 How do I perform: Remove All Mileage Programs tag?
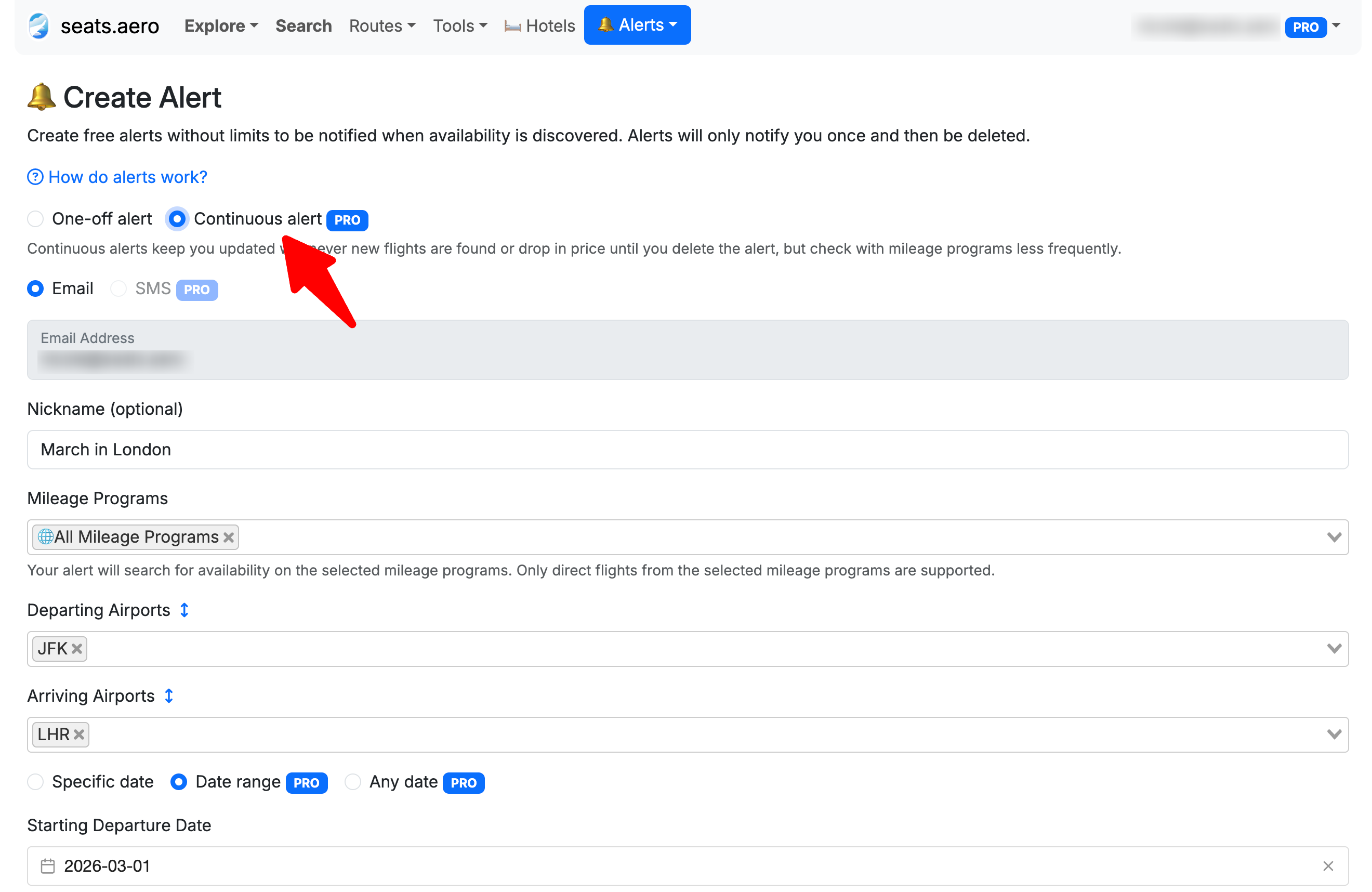229,537
